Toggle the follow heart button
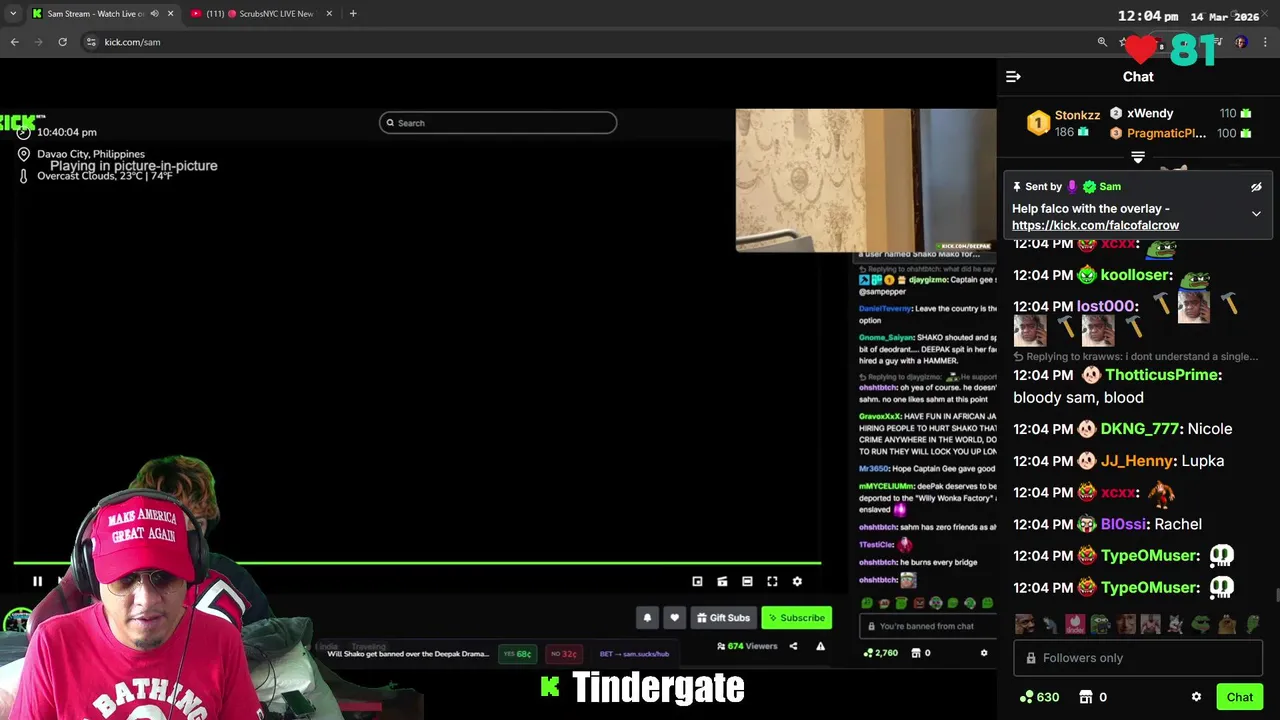 pyautogui.click(x=674, y=618)
